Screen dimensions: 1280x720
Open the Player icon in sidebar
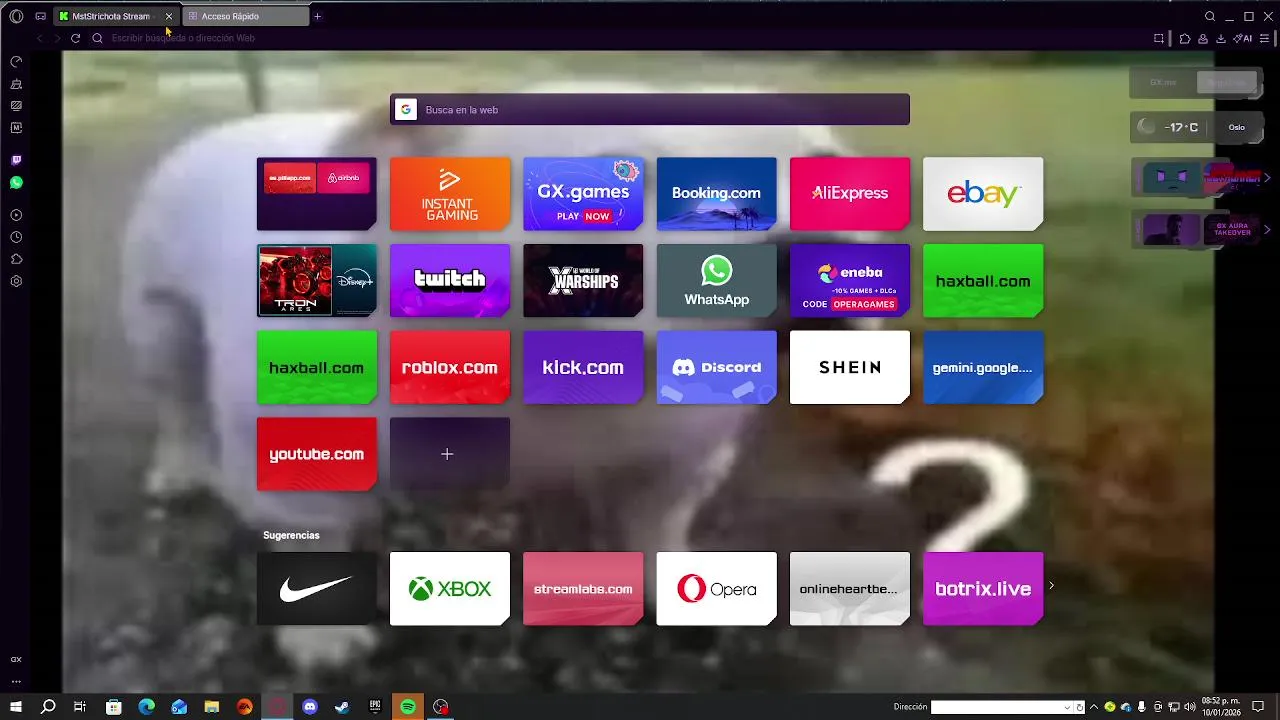tap(16, 215)
